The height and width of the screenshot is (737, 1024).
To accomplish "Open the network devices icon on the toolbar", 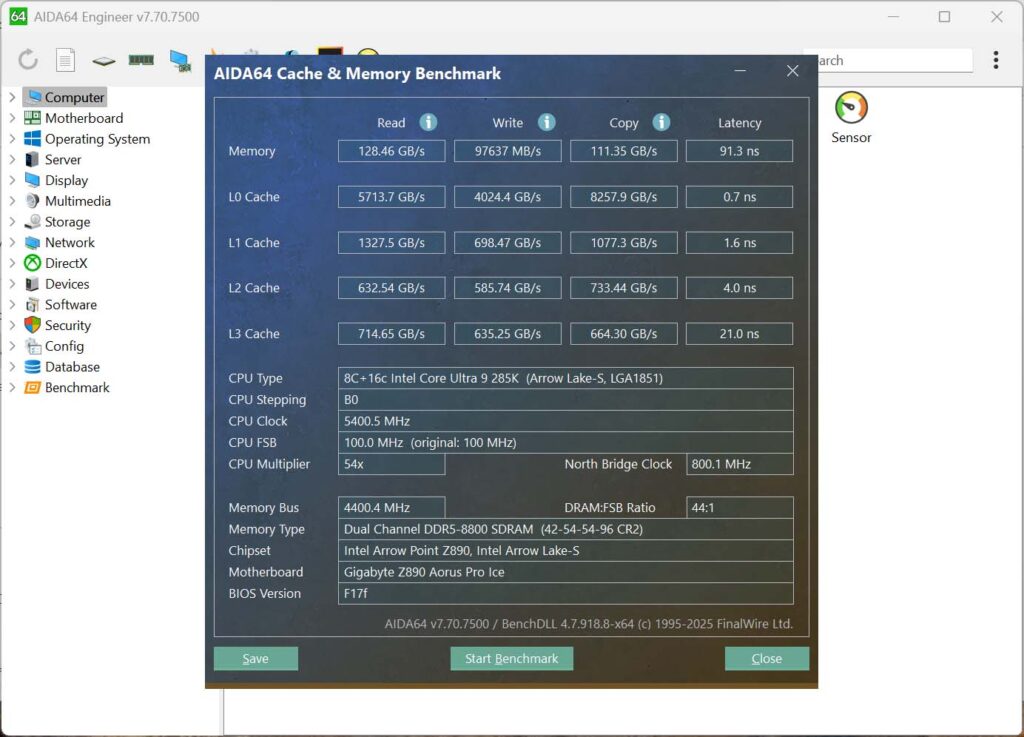I will pyautogui.click(x=180, y=60).
